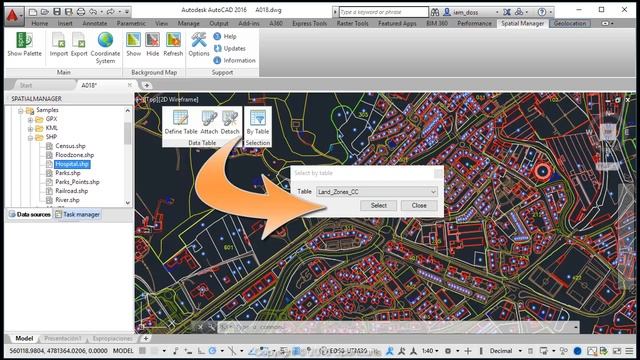The image size is (640, 360).
Task: Click the Save As icon in quick access toolbar
Action: (x=69, y=12)
